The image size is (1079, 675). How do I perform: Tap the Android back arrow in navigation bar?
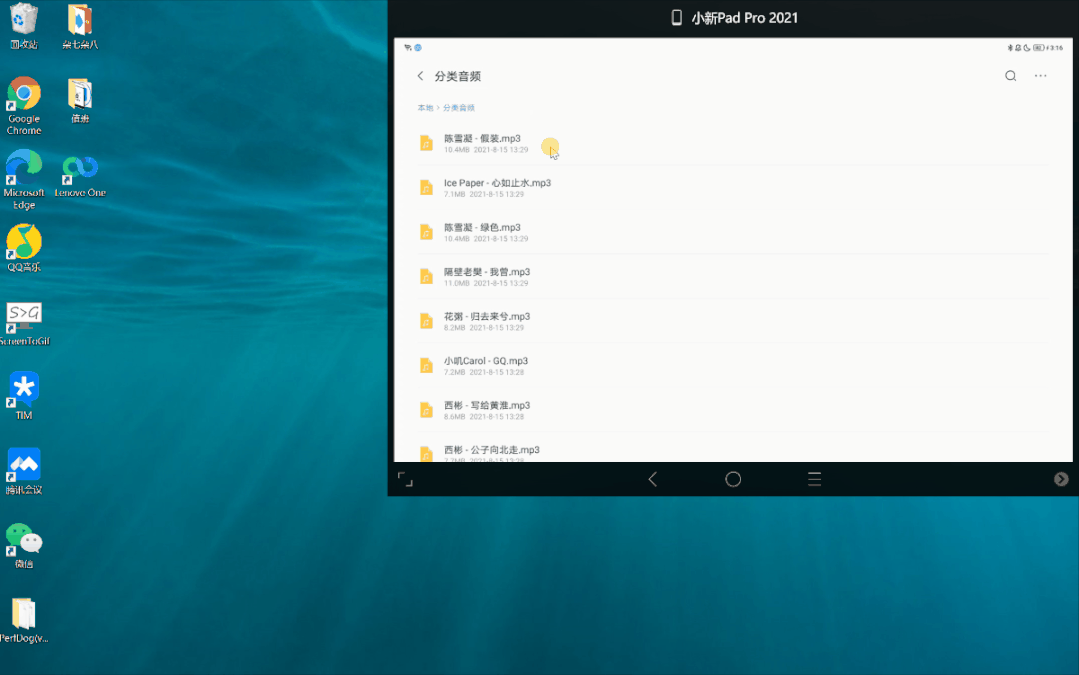(x=652, y=479)
